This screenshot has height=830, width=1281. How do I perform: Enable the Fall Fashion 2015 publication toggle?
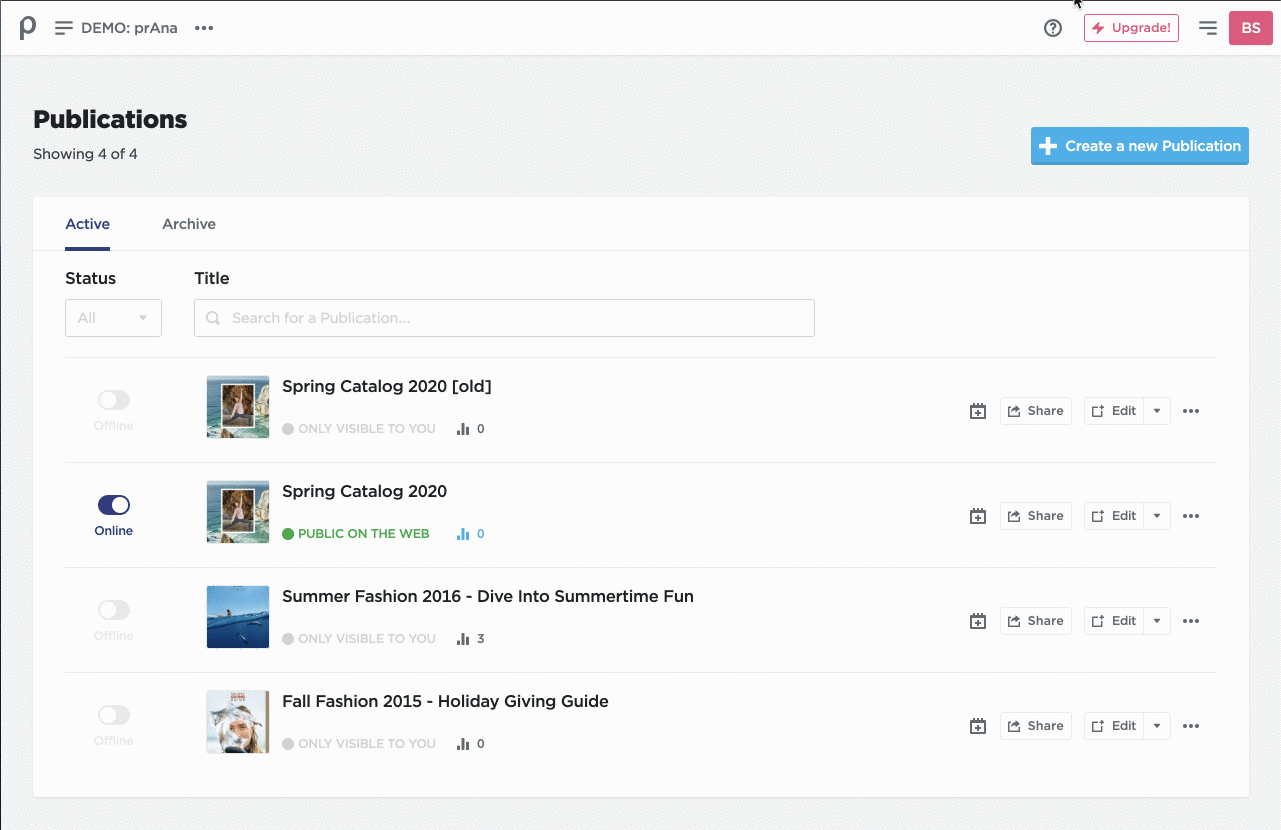[114, 715]
